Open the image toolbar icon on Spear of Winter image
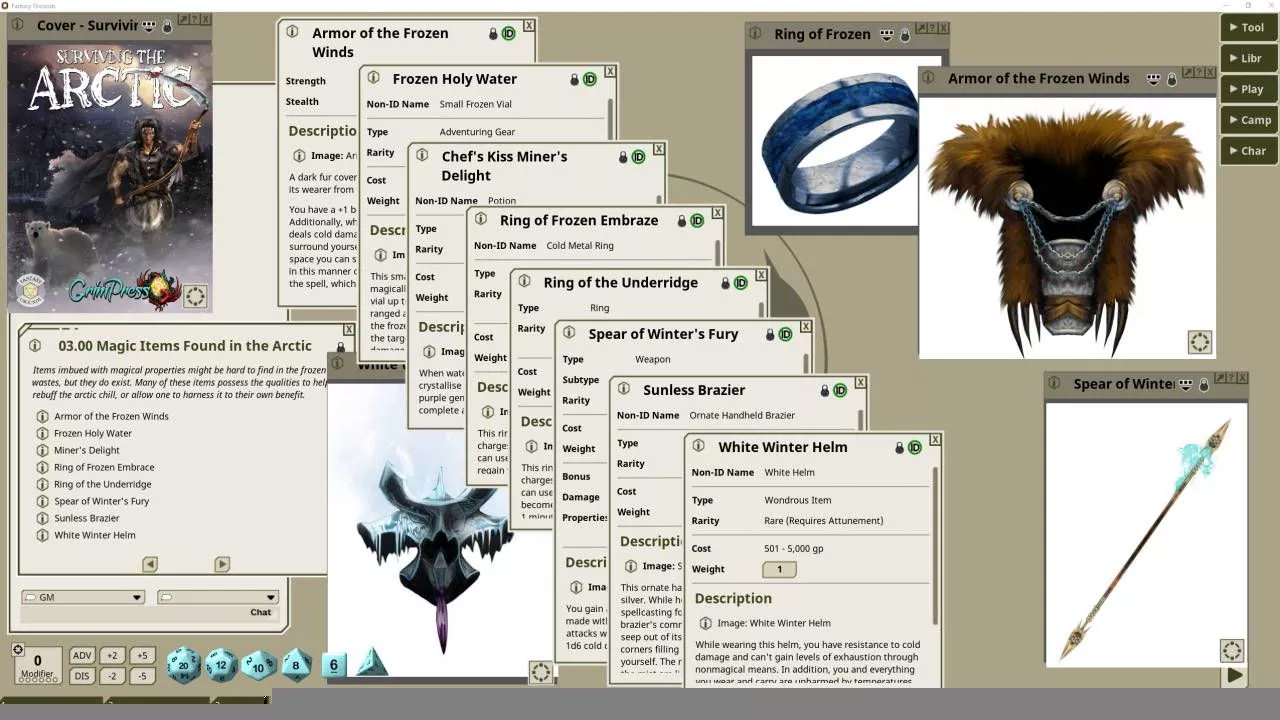Screen dimensions: 1280x720 pos(1231,651)
